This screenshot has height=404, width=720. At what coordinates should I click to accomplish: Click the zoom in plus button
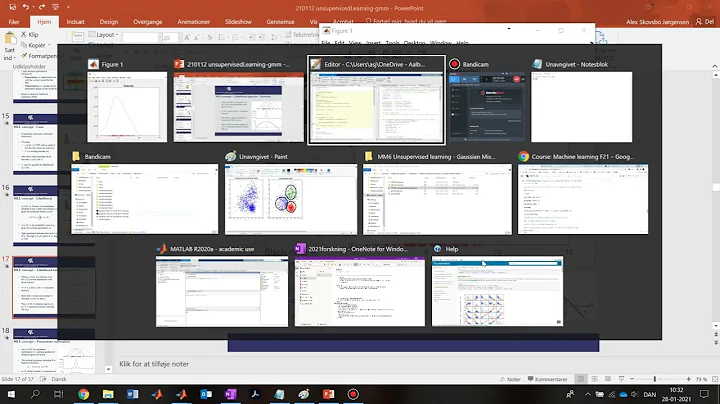(688, 379)
